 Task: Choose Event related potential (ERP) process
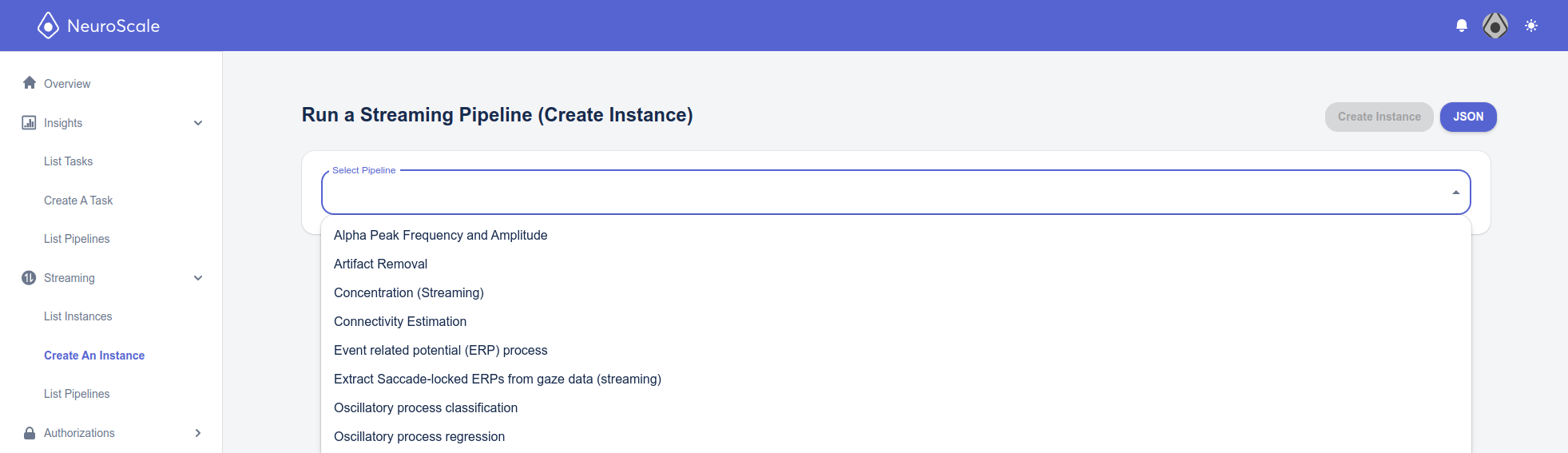[895, 350]
